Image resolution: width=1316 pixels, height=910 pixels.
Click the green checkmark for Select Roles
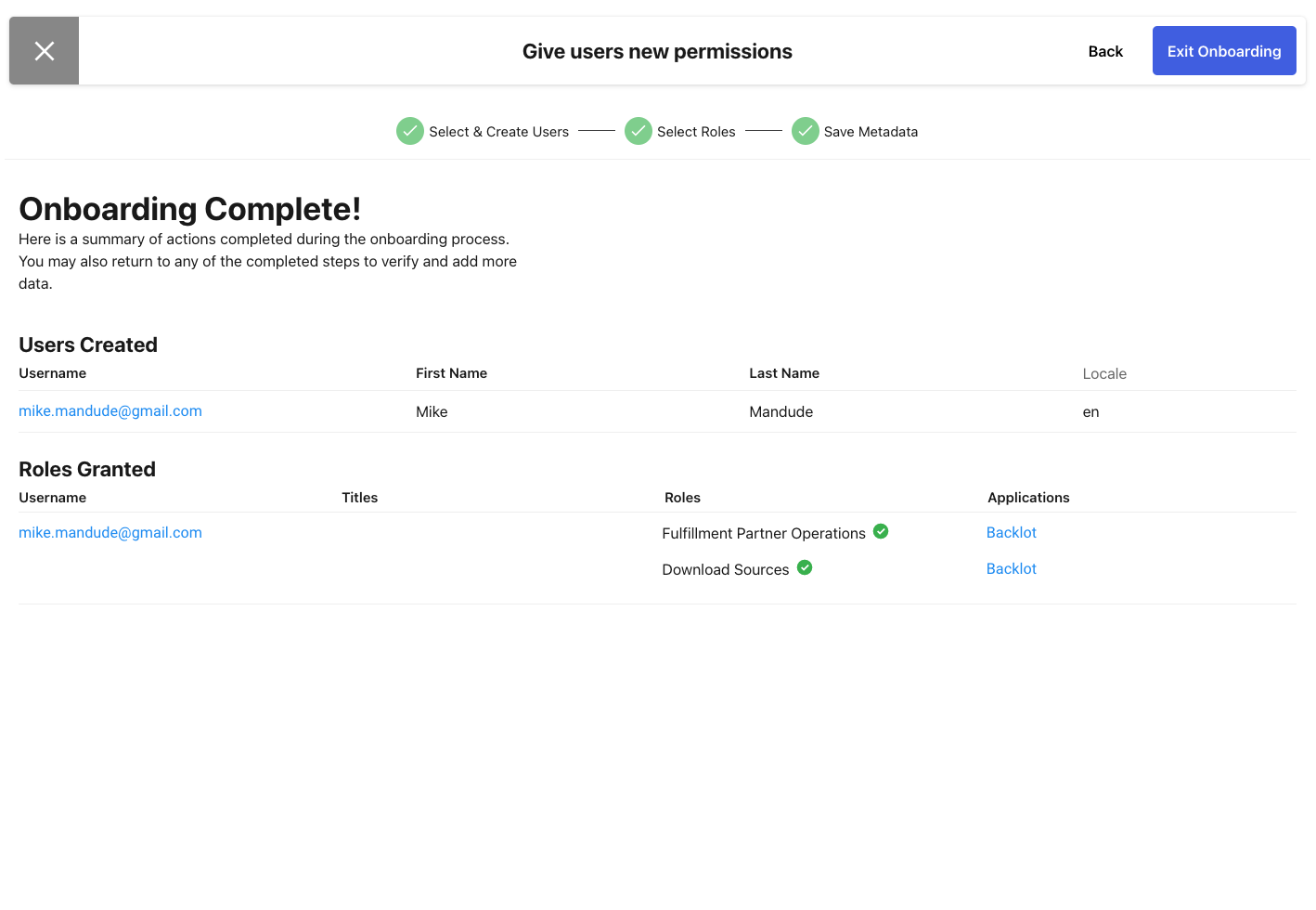coord(639,131)
